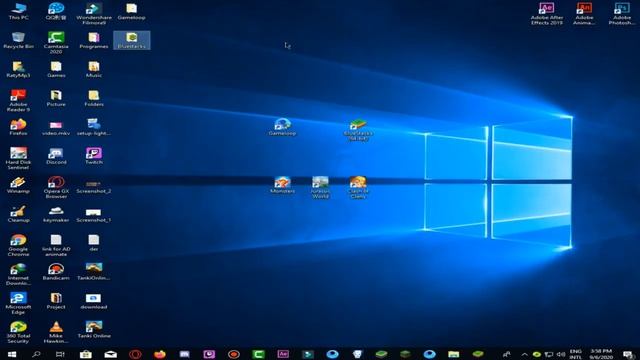Viewport: 640px width, 360px height.
Task: Select the Hard Disk Sentinel shortcut
Action: pyautogui.click(x=18, y=159)
